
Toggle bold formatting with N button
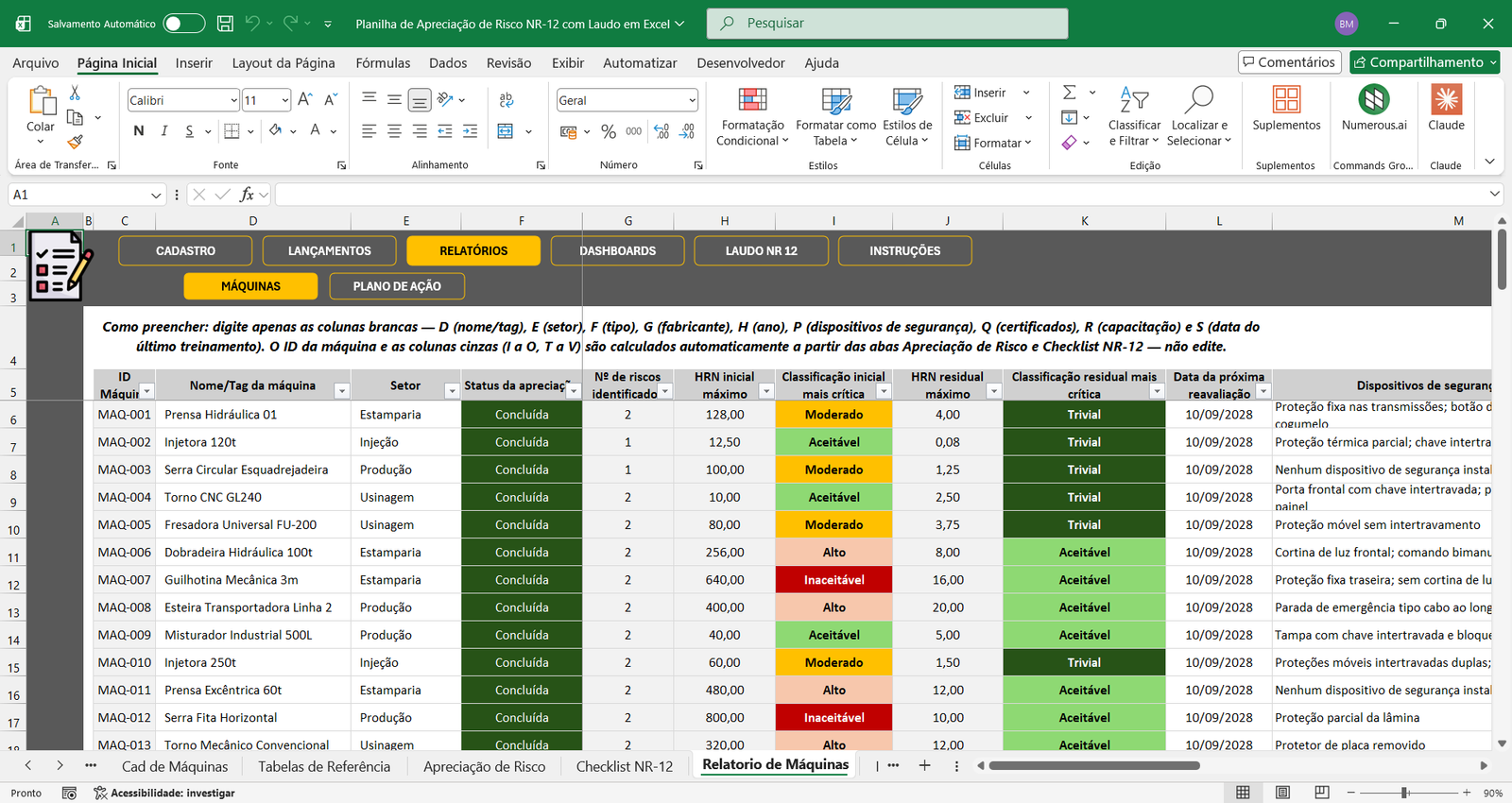[139, 131]
